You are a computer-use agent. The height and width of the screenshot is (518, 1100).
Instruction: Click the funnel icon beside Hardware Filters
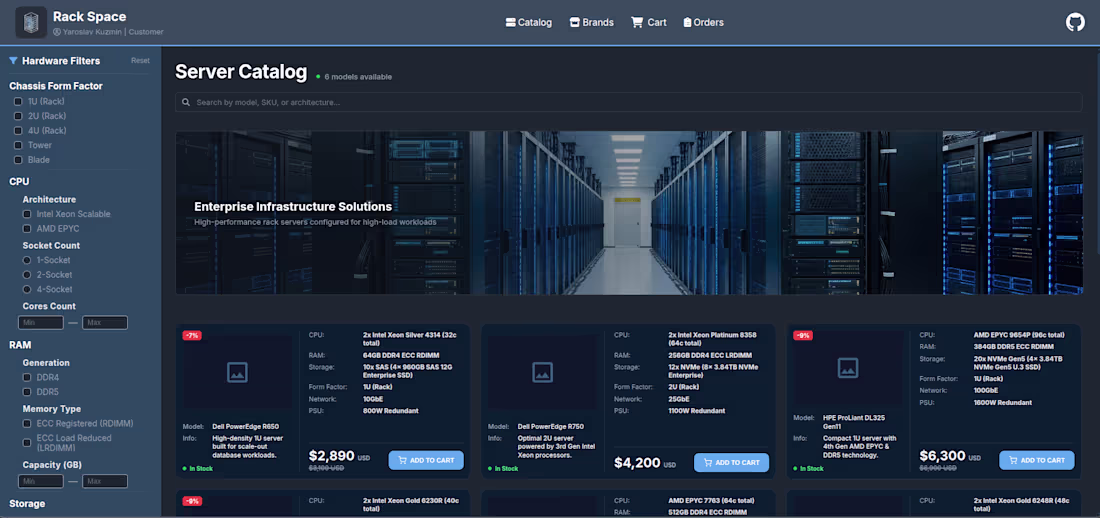pos(13,61)
